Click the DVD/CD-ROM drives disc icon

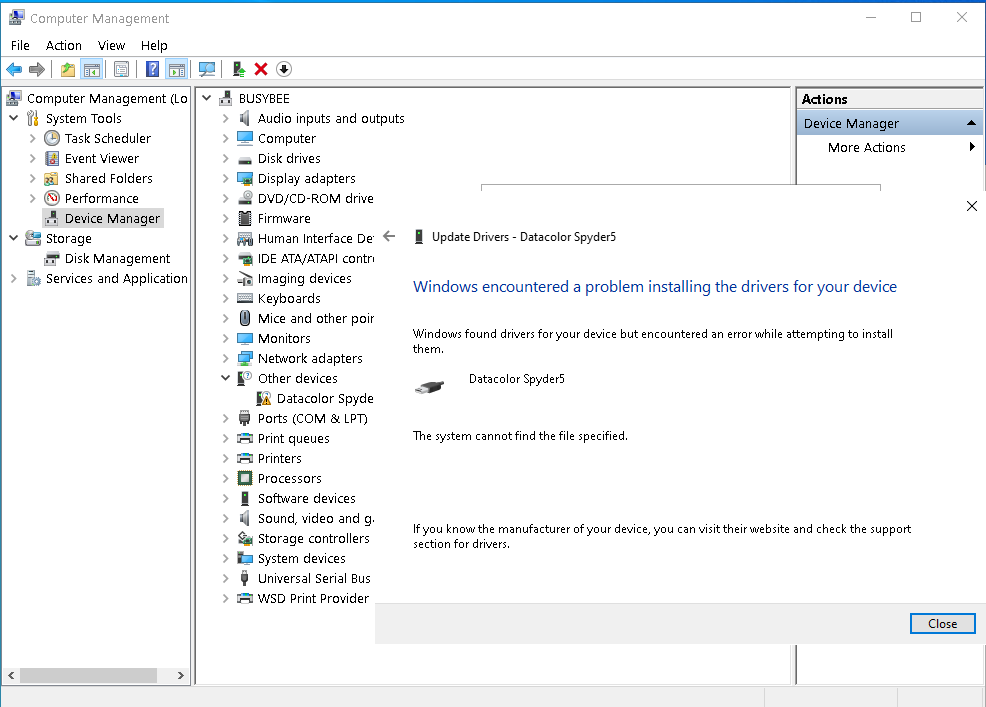[245, 198]
